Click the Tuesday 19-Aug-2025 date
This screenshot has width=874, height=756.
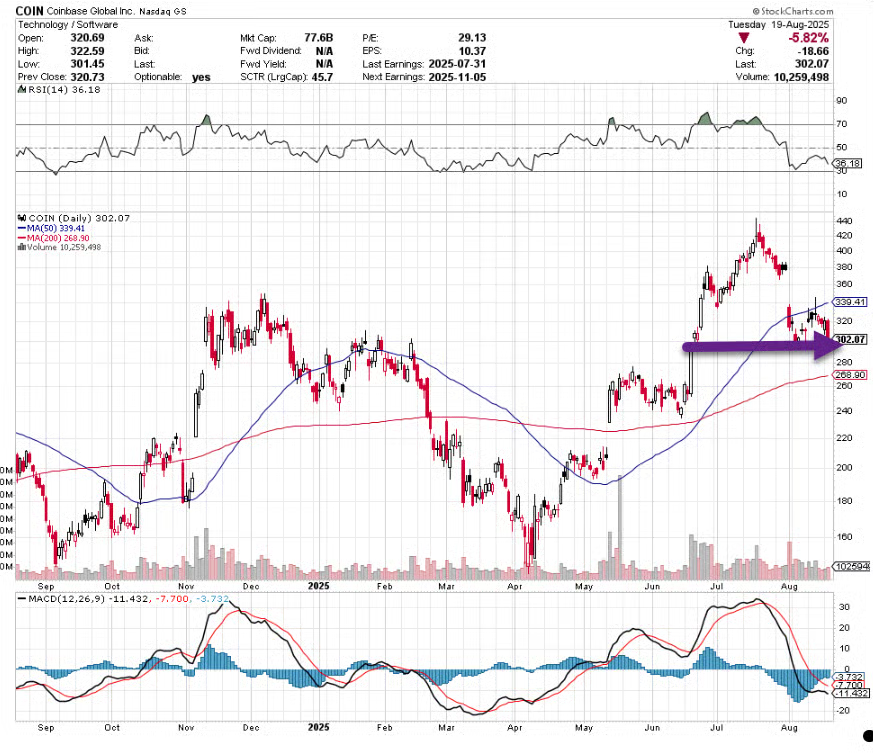[x=778, y=25]
